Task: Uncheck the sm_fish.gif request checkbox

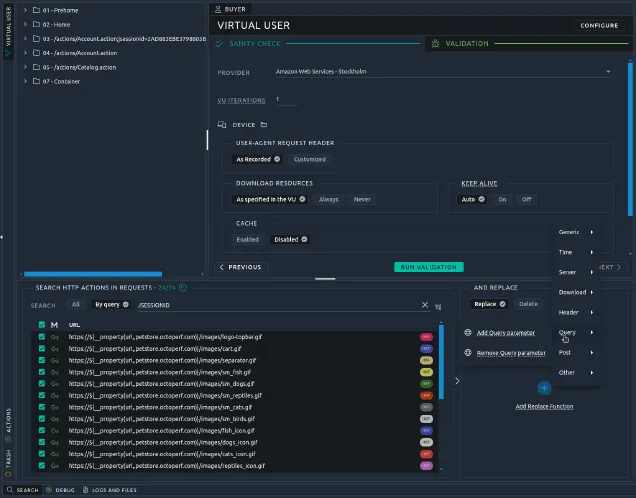Action: [42, 372]
